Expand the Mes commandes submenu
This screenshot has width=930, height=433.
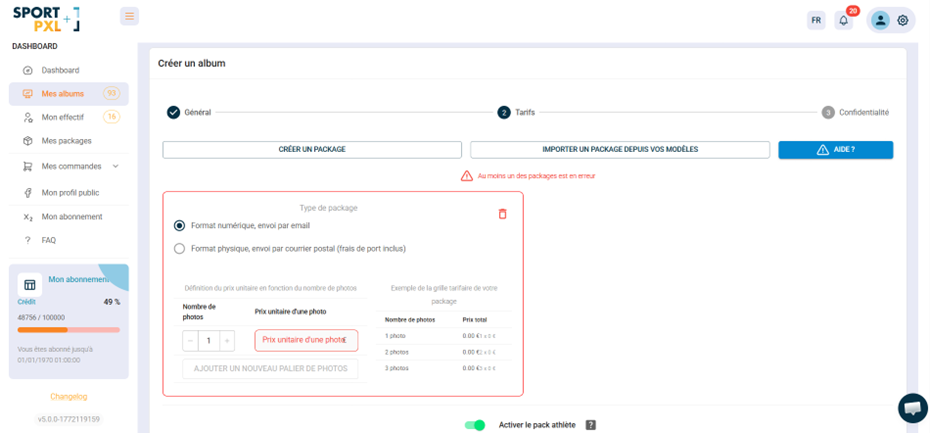(x=115, y=167)
